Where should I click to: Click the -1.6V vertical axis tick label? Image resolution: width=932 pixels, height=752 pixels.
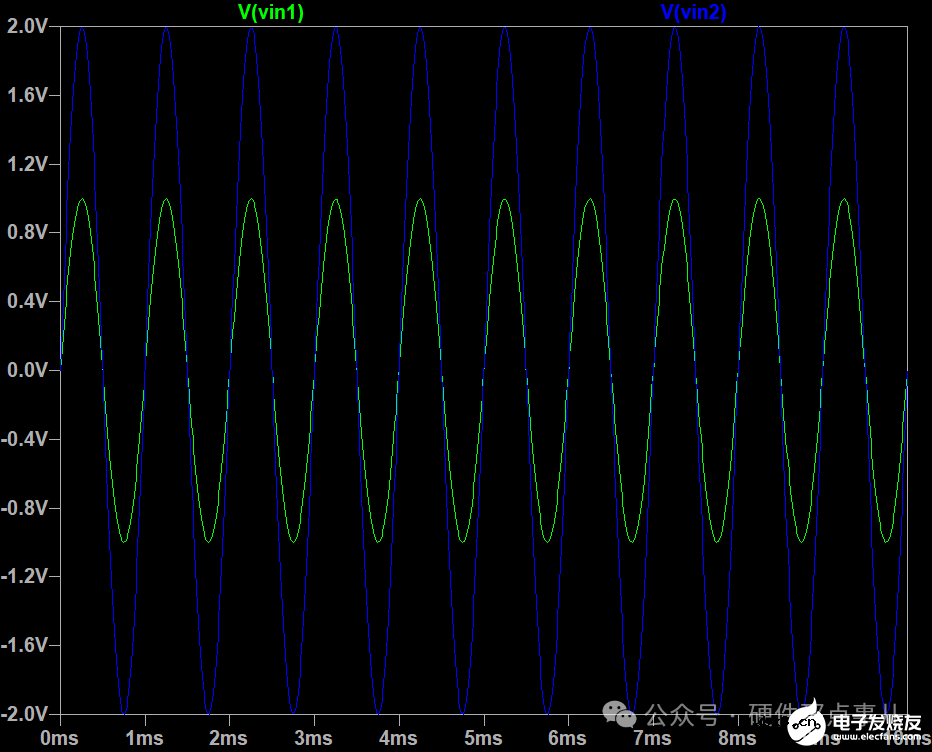[25, 646]
